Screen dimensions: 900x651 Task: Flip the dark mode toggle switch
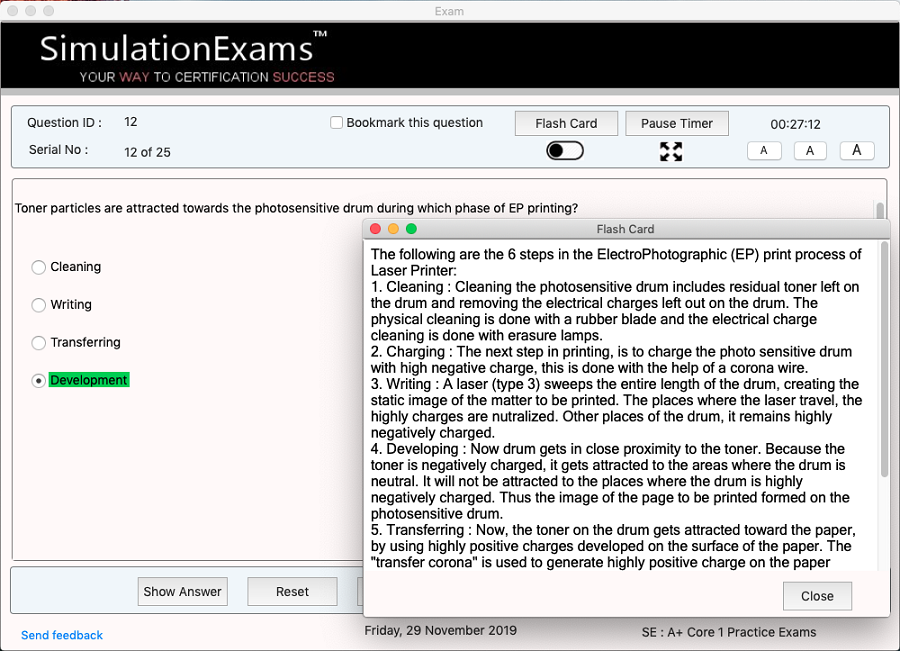564,149
